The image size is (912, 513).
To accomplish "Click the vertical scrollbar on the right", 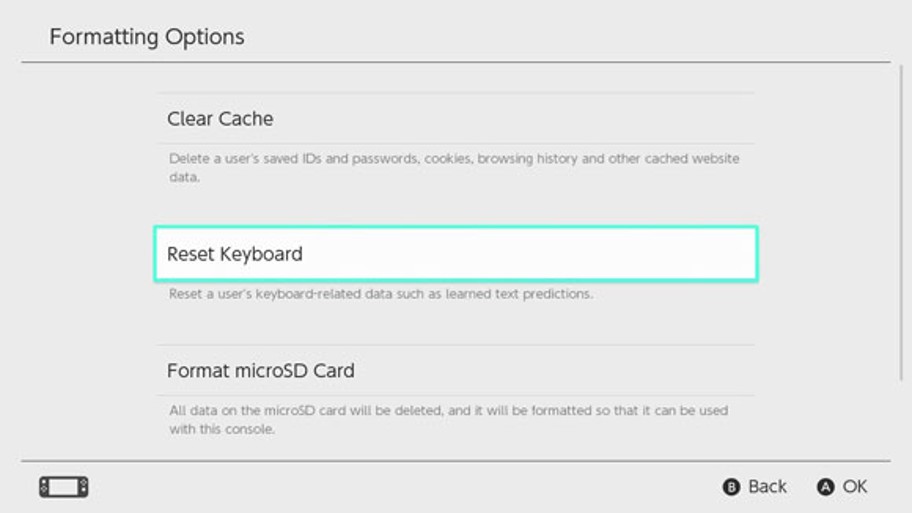I will tap(902, 223).
